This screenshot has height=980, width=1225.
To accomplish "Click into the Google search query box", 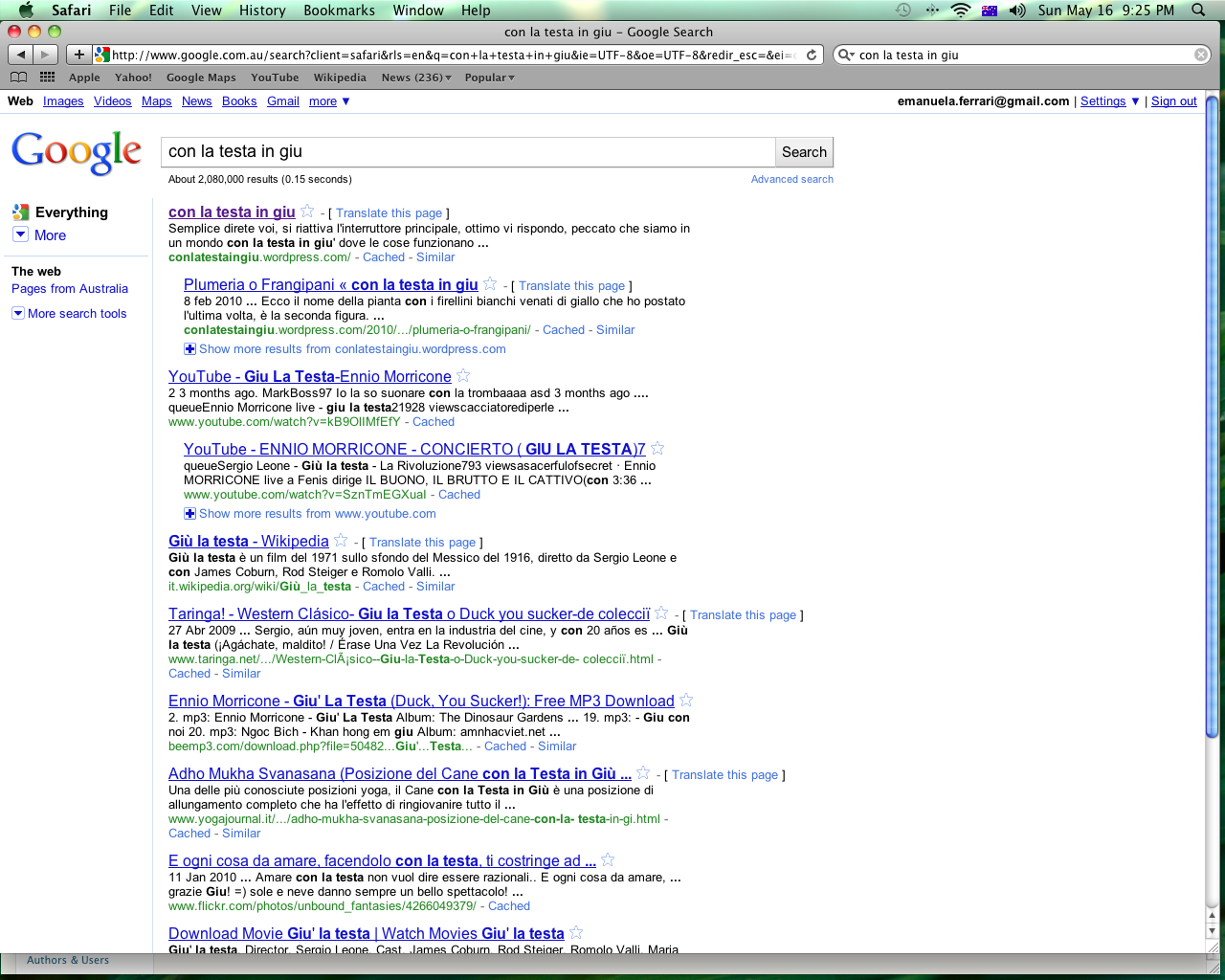I will 467,151.
